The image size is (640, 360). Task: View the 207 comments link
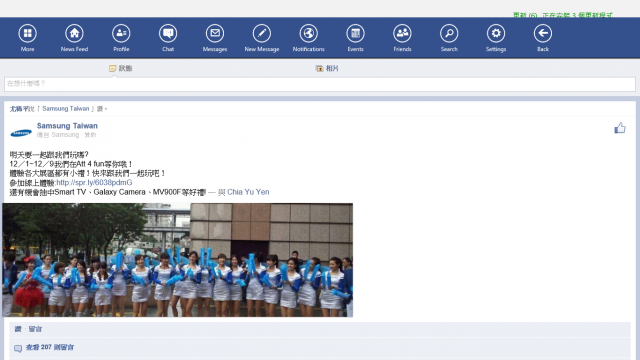point(50,347)
